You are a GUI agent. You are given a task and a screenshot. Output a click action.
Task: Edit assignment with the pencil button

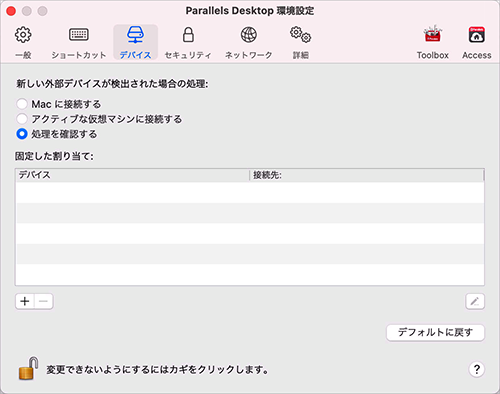pos(475,302)
